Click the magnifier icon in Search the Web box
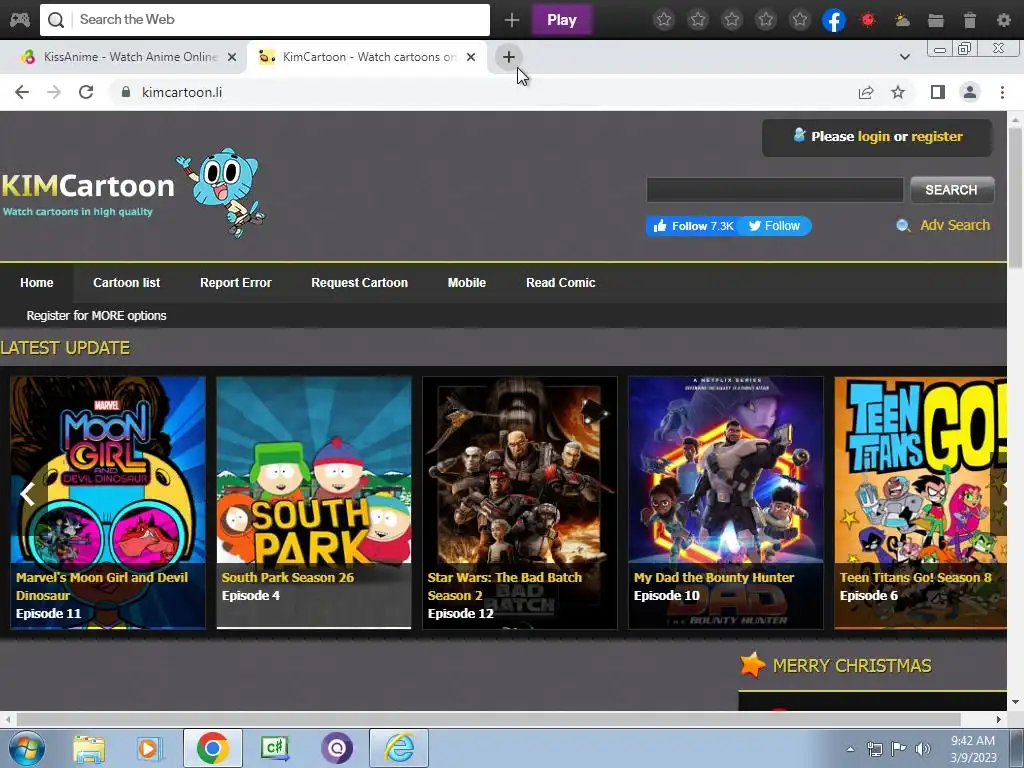Screen dimensions: 1024x768 pyautogui.click(x=56, y=20)
